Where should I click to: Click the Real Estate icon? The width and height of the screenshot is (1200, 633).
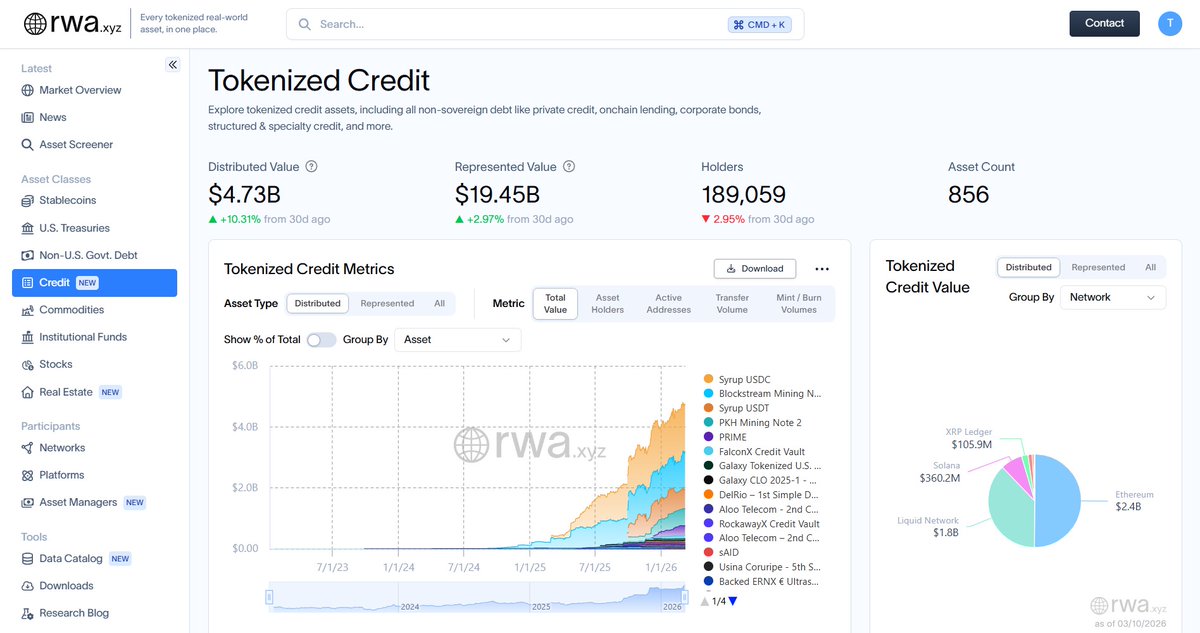[x=28, y=392]
